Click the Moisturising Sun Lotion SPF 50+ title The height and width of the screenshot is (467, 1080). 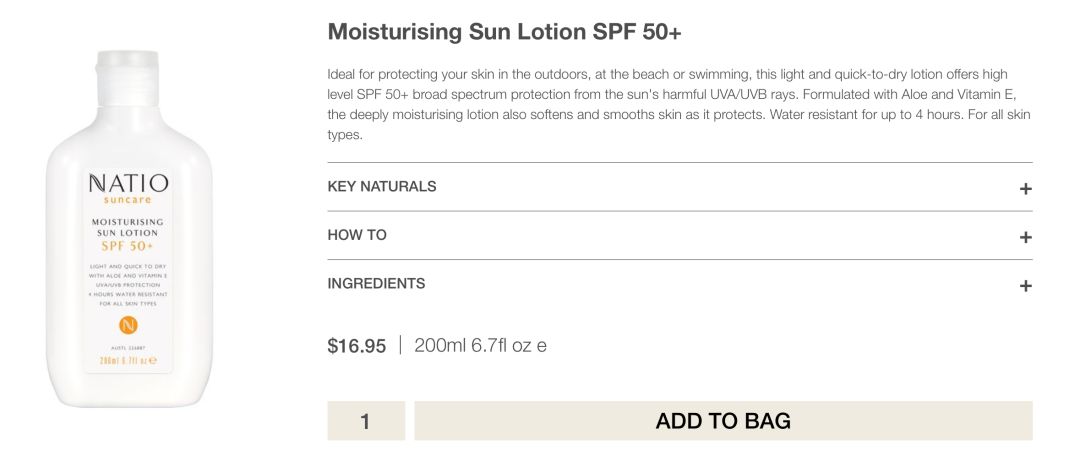[x=504, y=32]
